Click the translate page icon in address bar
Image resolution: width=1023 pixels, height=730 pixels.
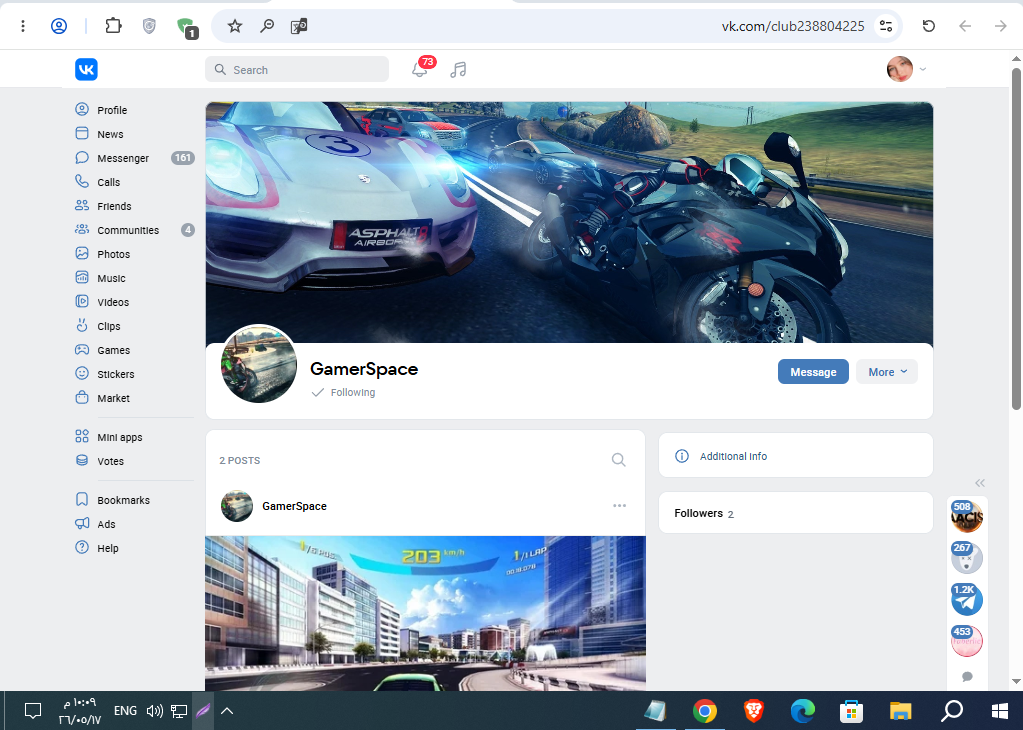(x=299, y=26)
